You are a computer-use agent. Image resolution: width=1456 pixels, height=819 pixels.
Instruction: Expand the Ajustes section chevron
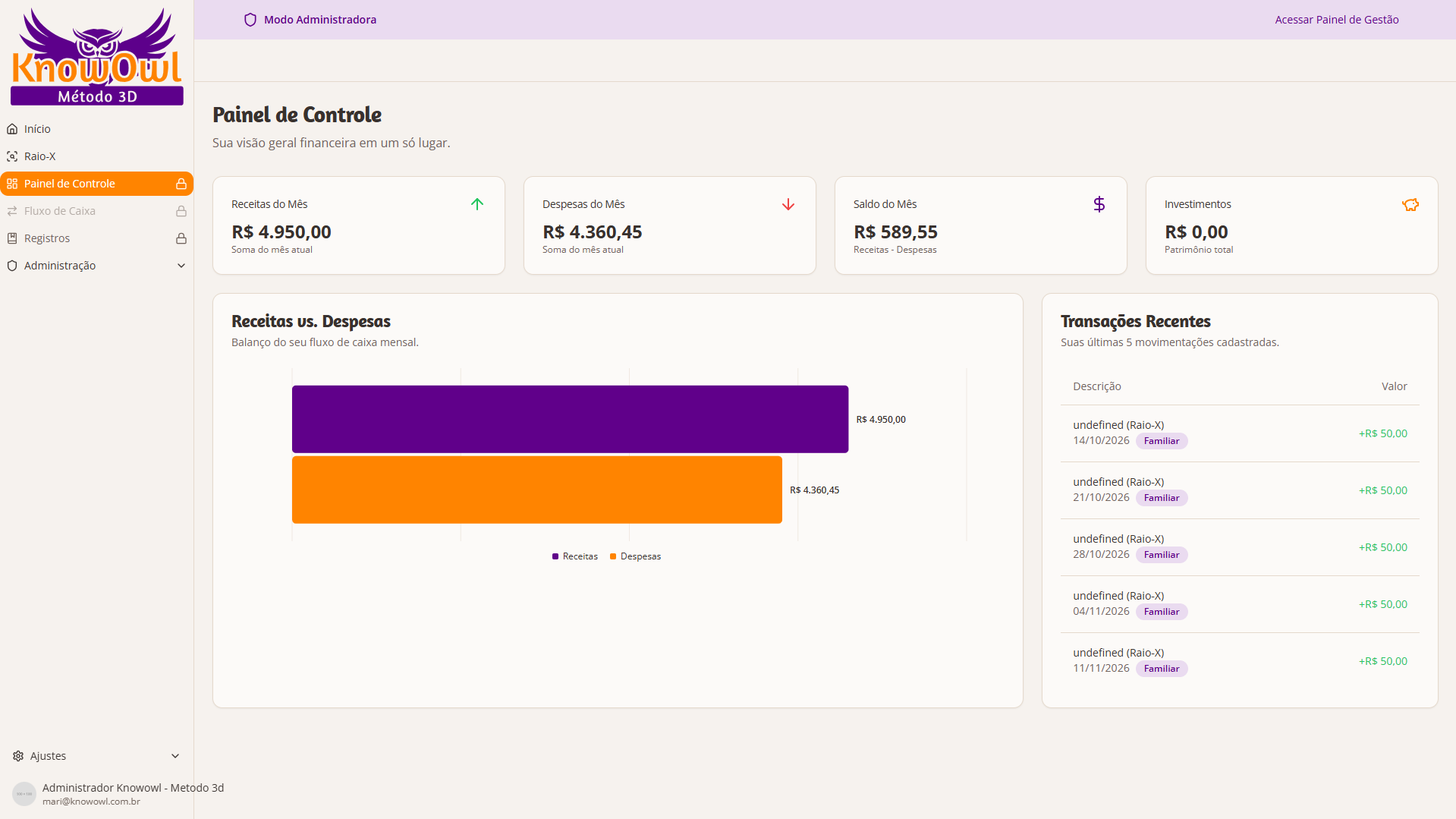(175, 756)
